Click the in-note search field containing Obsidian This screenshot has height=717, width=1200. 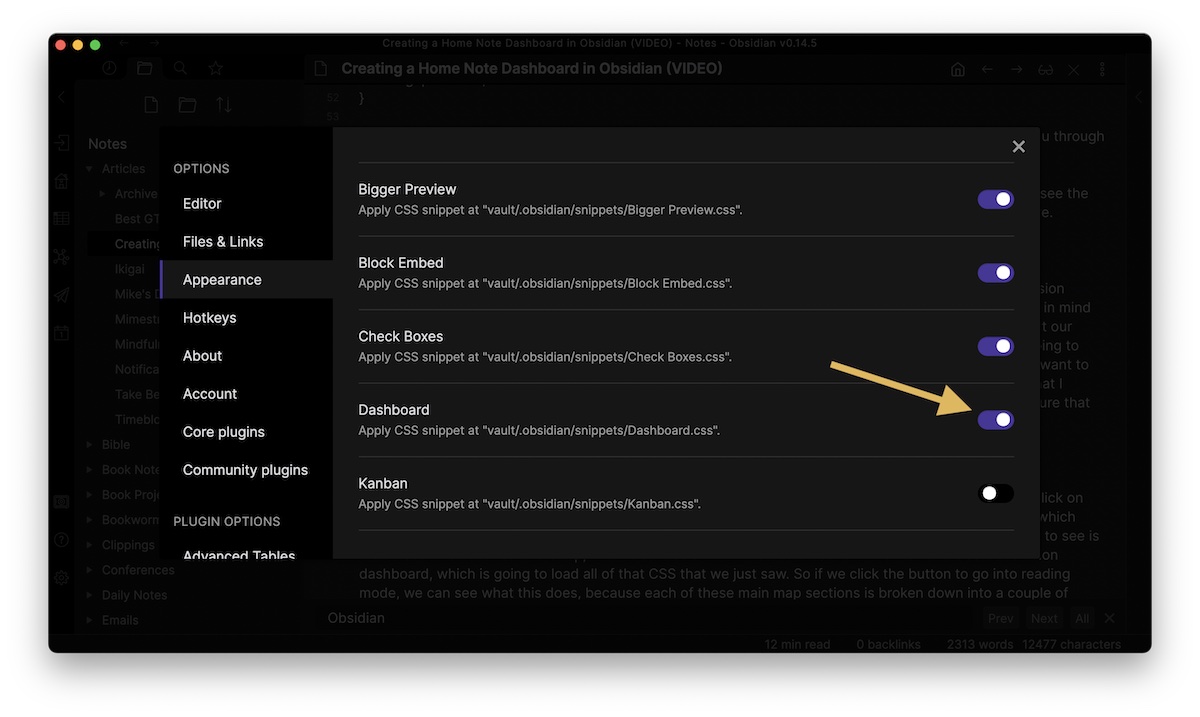pyautogui.click(x=650, y=618)
